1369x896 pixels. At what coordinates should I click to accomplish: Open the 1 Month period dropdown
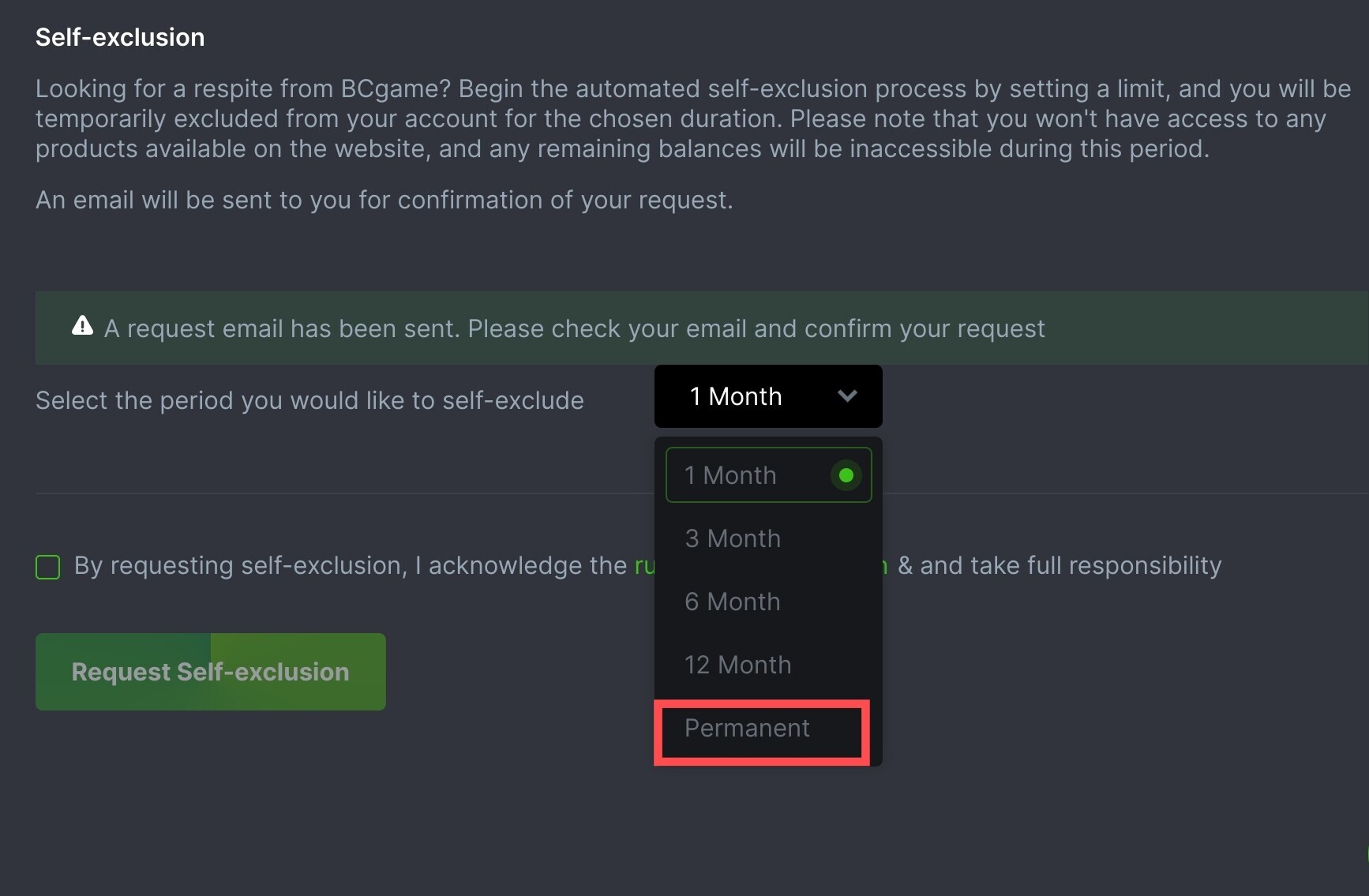tap(768, 396)
